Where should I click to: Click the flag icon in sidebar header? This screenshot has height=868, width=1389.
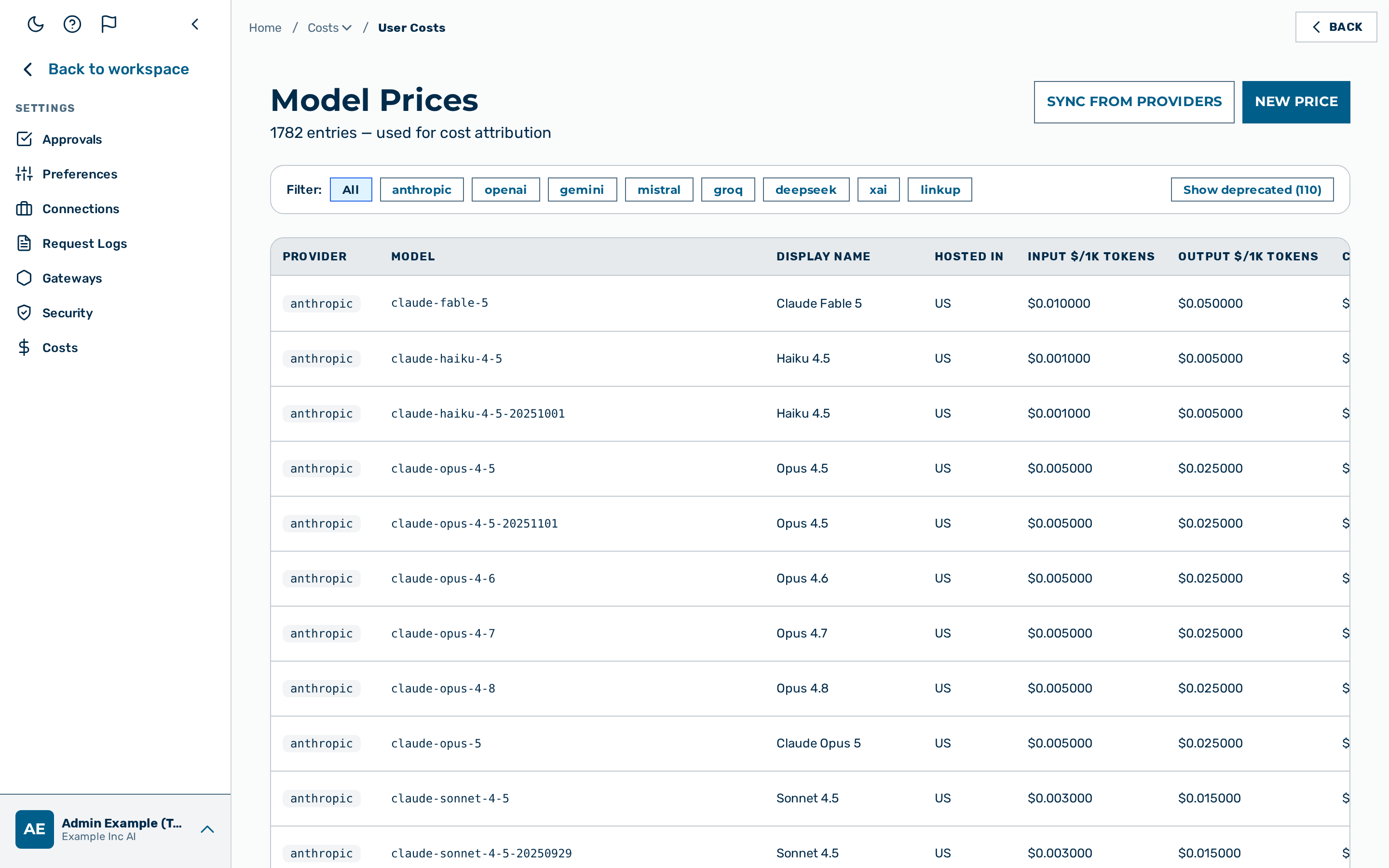(x=109, y=24)
